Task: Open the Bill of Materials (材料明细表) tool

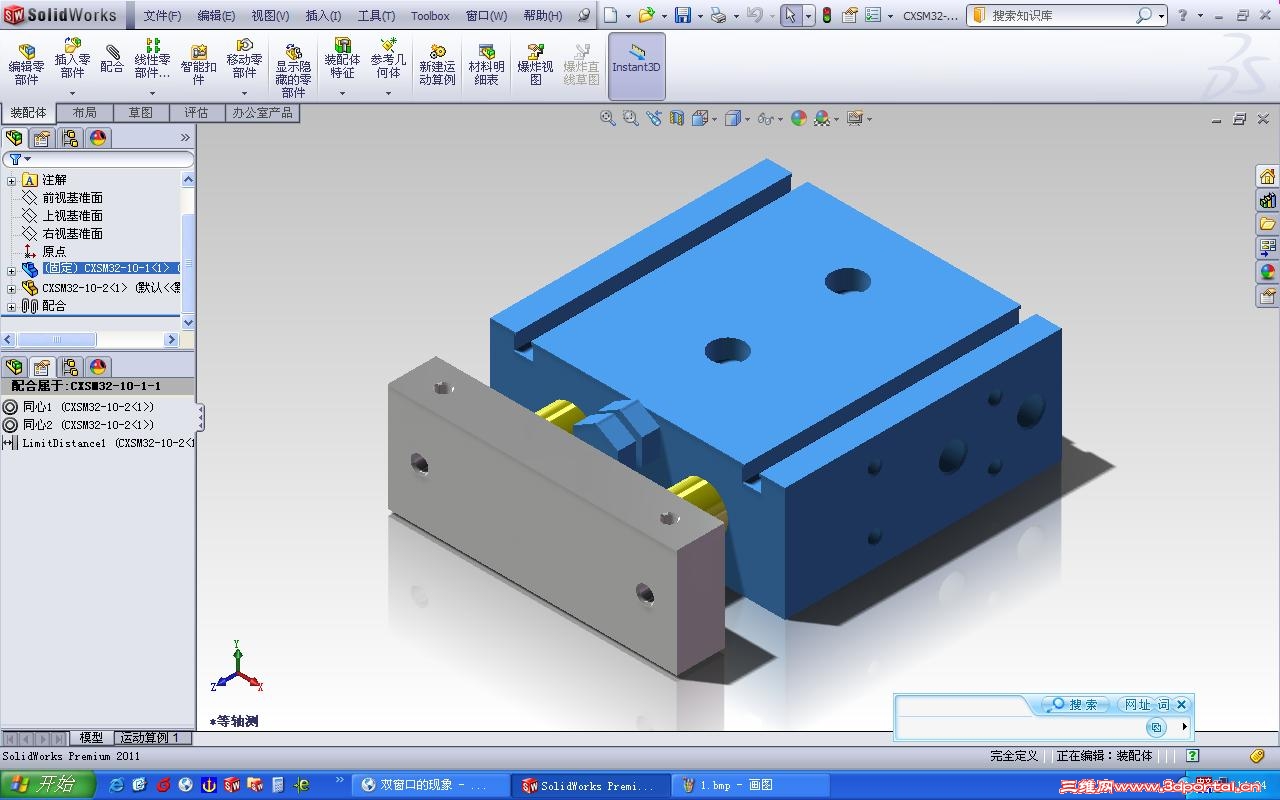Action: click(x=486, y=65)
